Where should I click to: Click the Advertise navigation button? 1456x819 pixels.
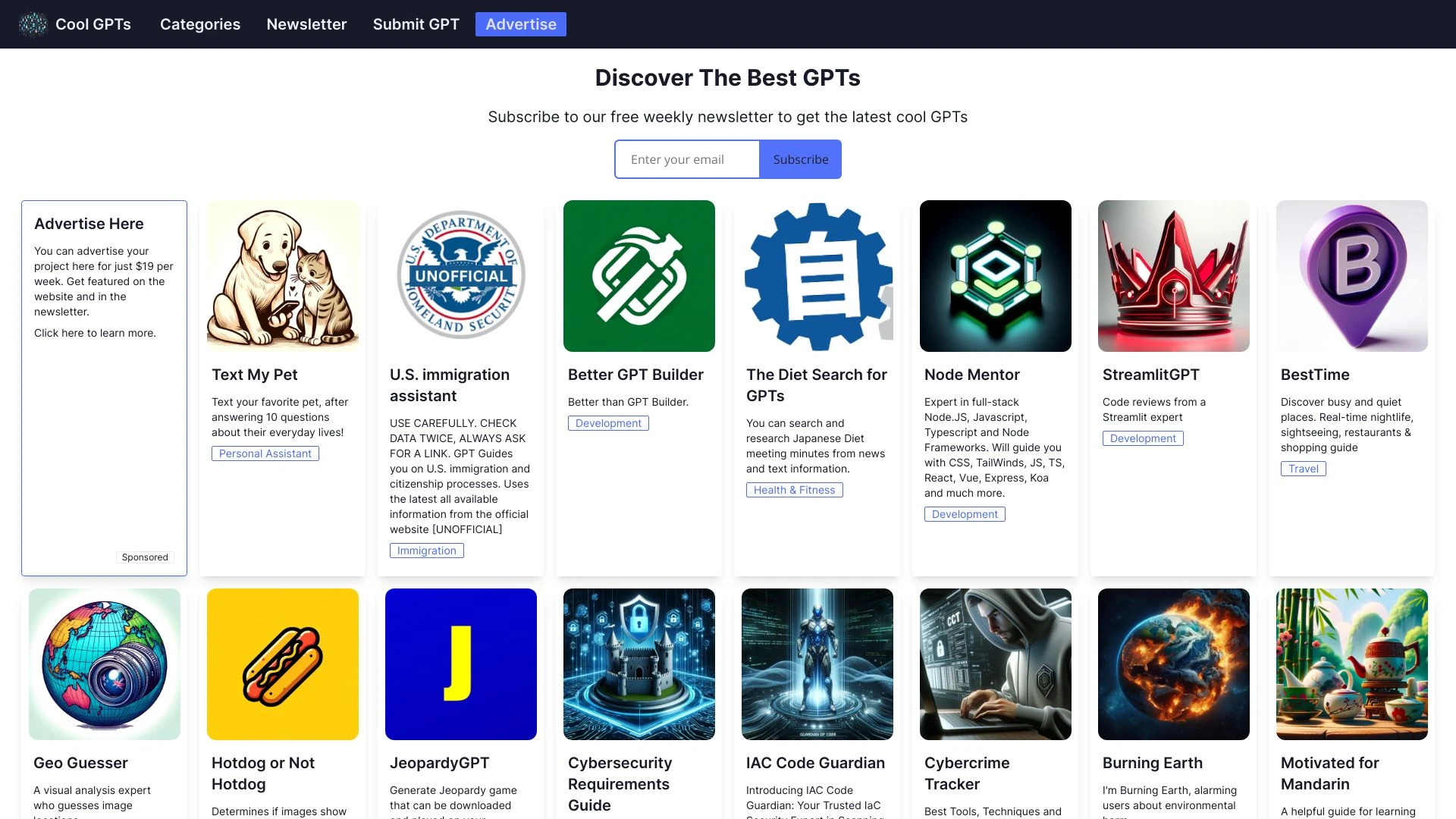(520, 24)
